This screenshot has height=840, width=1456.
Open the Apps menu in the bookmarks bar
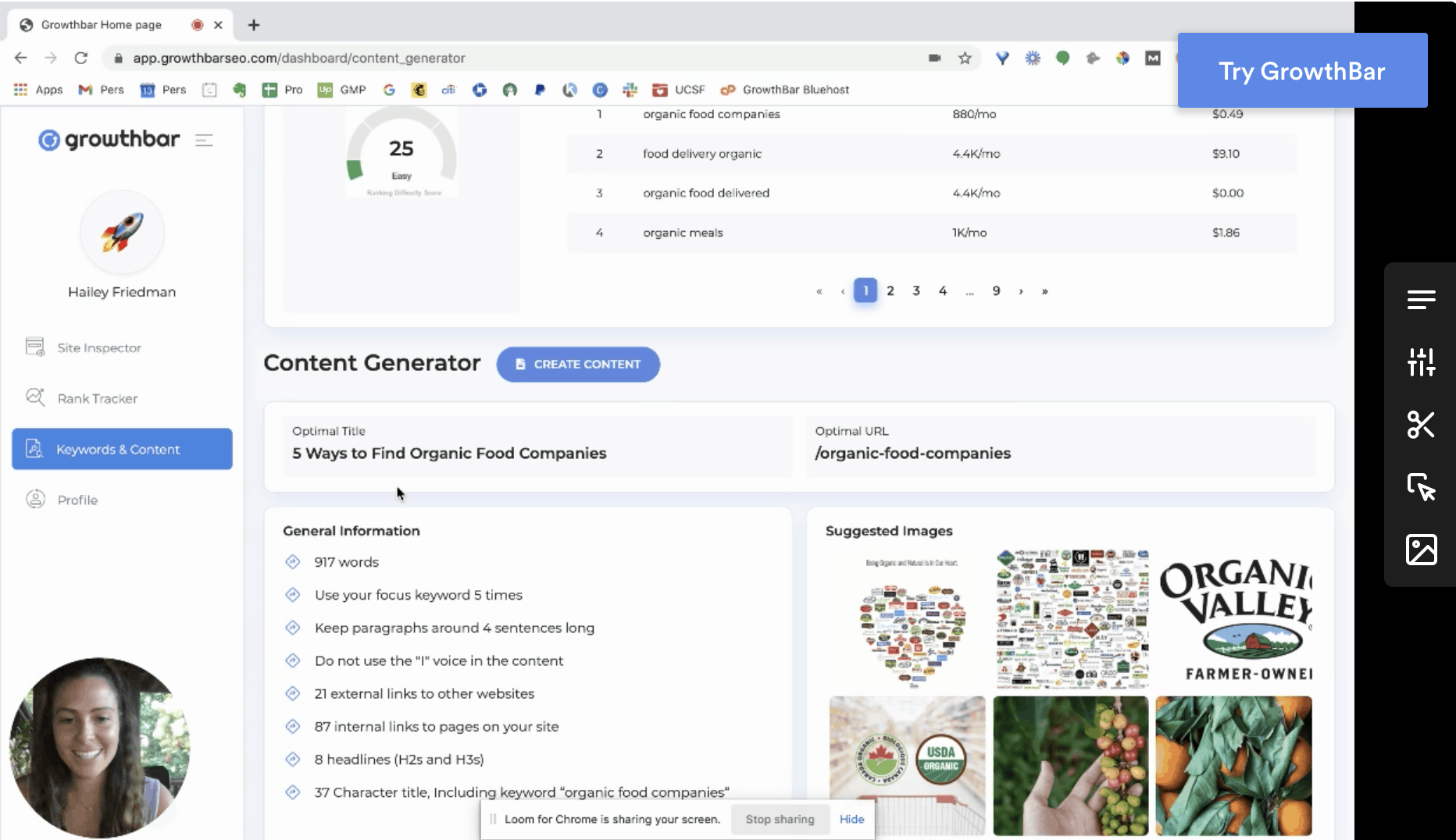(37, 89)
